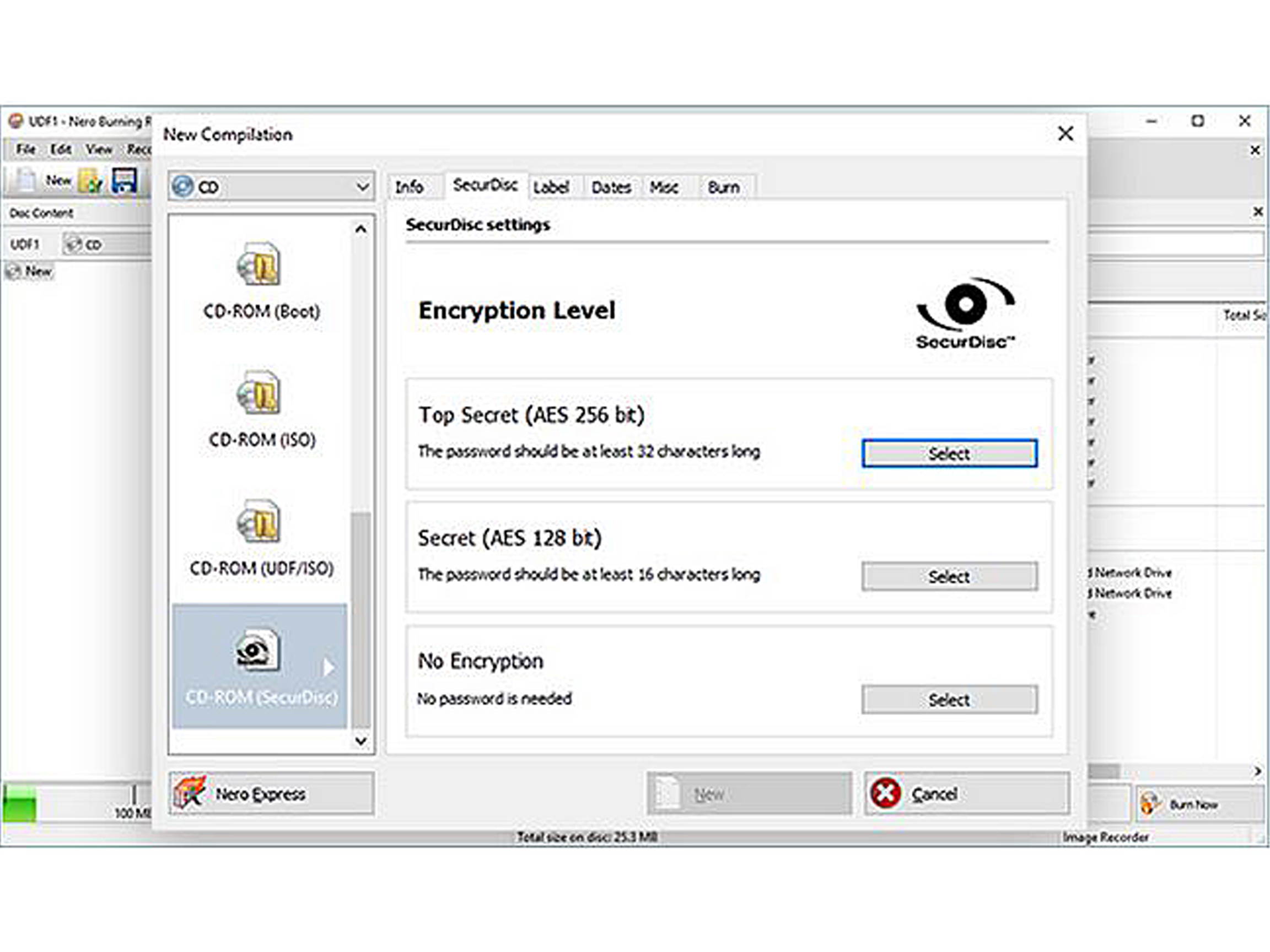Open the File menu
The image size is (1270, 952).
pos(26,149)
